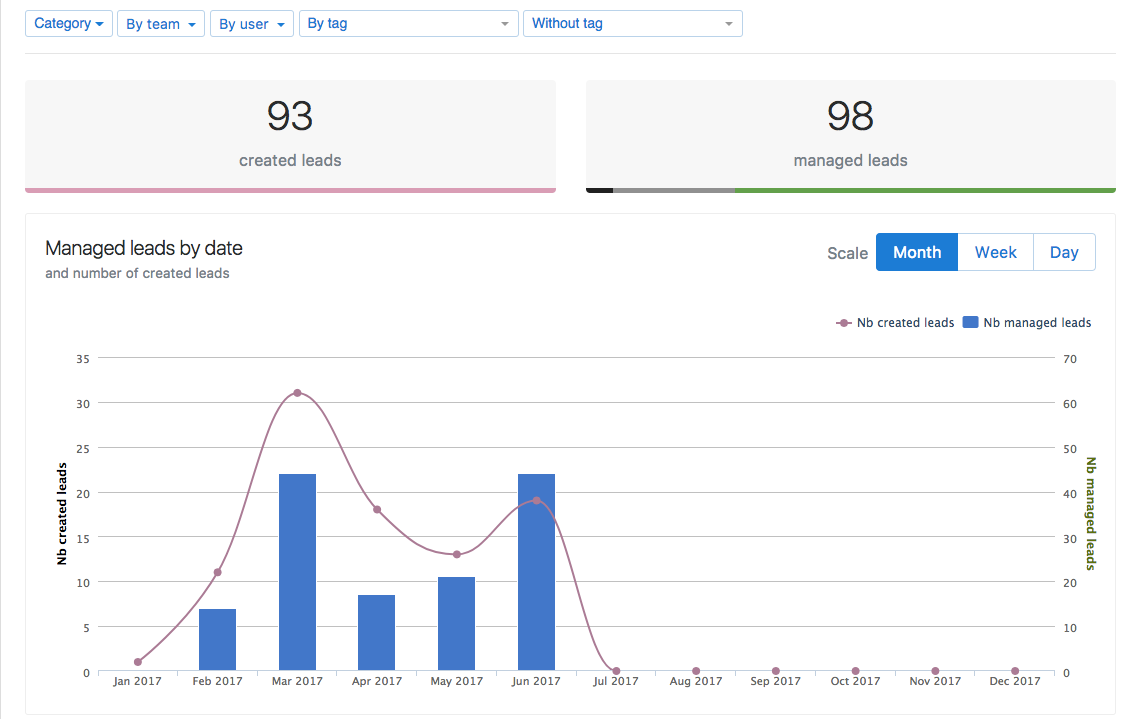Click the green segment of managed leads bar
Screen dimensions: 1124x719
924,189
